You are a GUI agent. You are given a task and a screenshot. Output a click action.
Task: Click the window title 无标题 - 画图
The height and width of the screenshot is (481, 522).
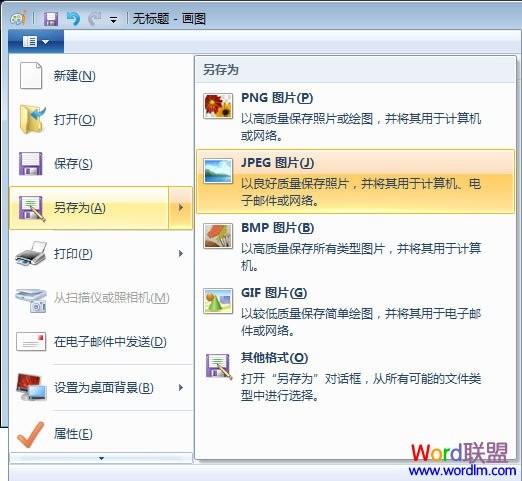click(x=169, y=19)
